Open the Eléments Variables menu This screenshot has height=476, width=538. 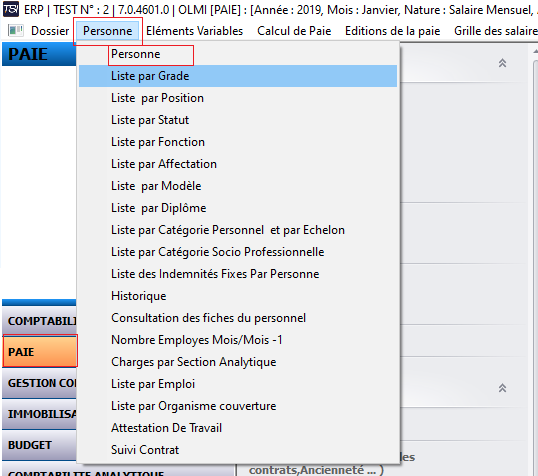(194, 31)
